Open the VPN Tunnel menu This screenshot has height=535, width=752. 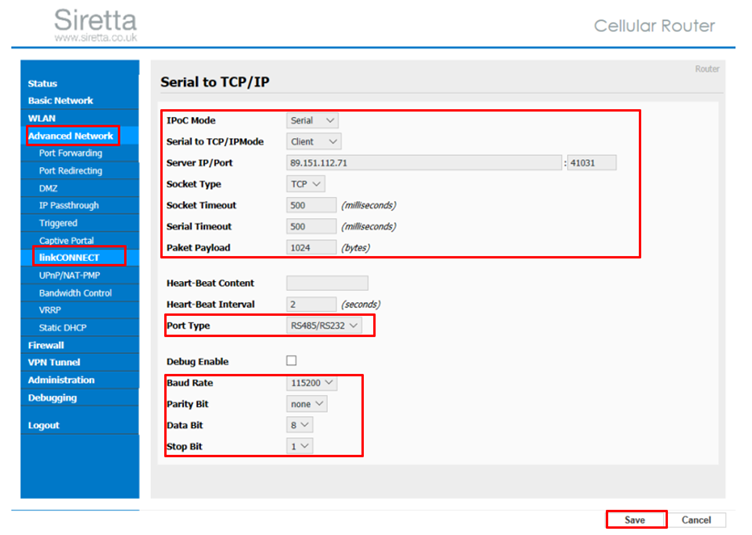click(x=54, y=362)
